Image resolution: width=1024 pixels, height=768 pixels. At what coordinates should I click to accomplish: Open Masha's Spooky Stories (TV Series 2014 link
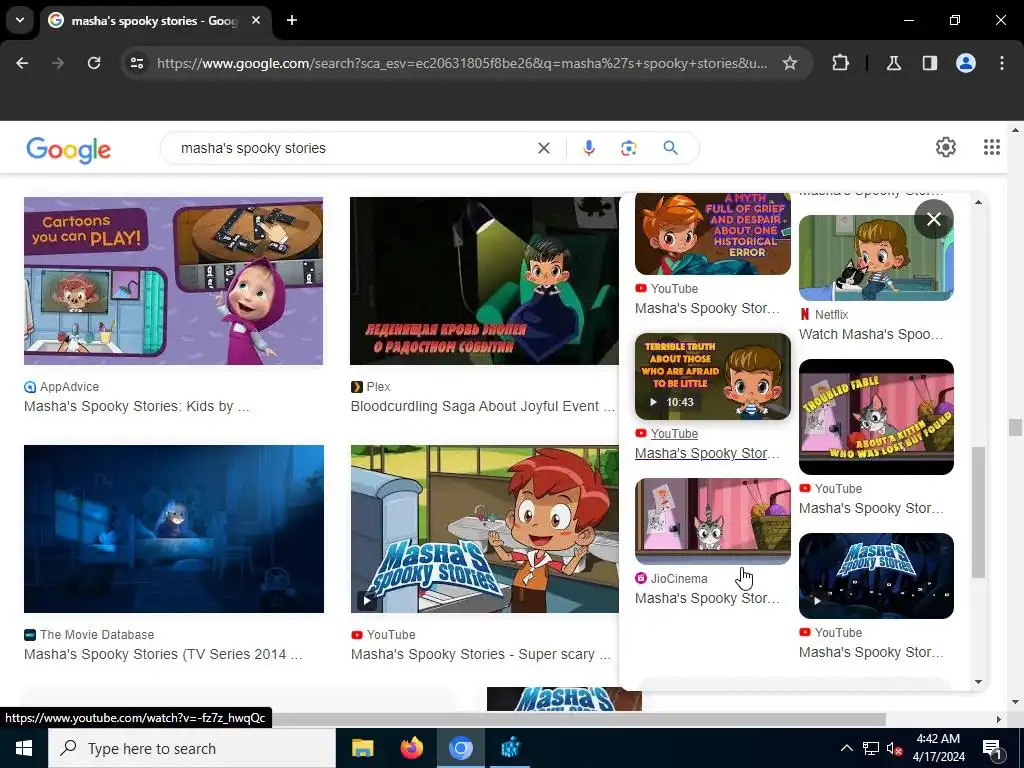[x=163, y=654]
